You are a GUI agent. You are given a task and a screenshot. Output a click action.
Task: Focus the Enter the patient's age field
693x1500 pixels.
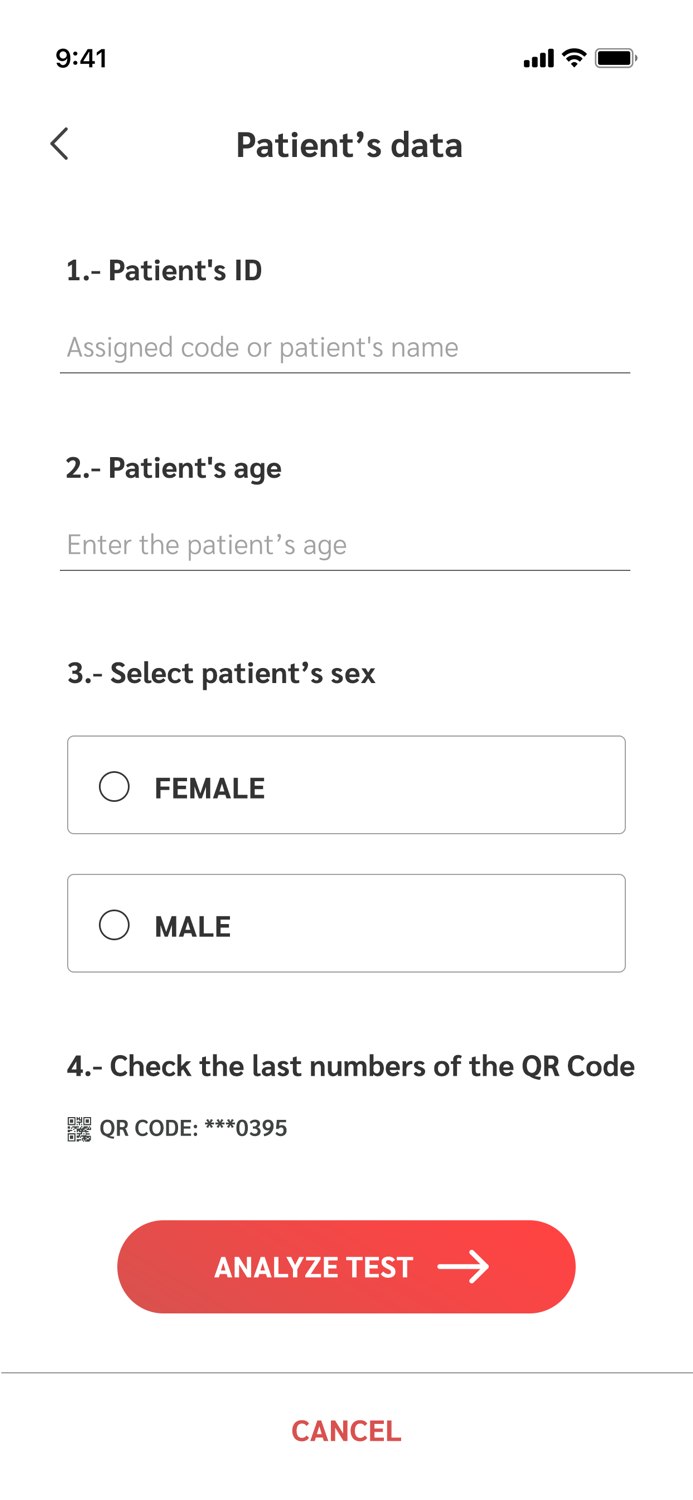pos(344,545)
